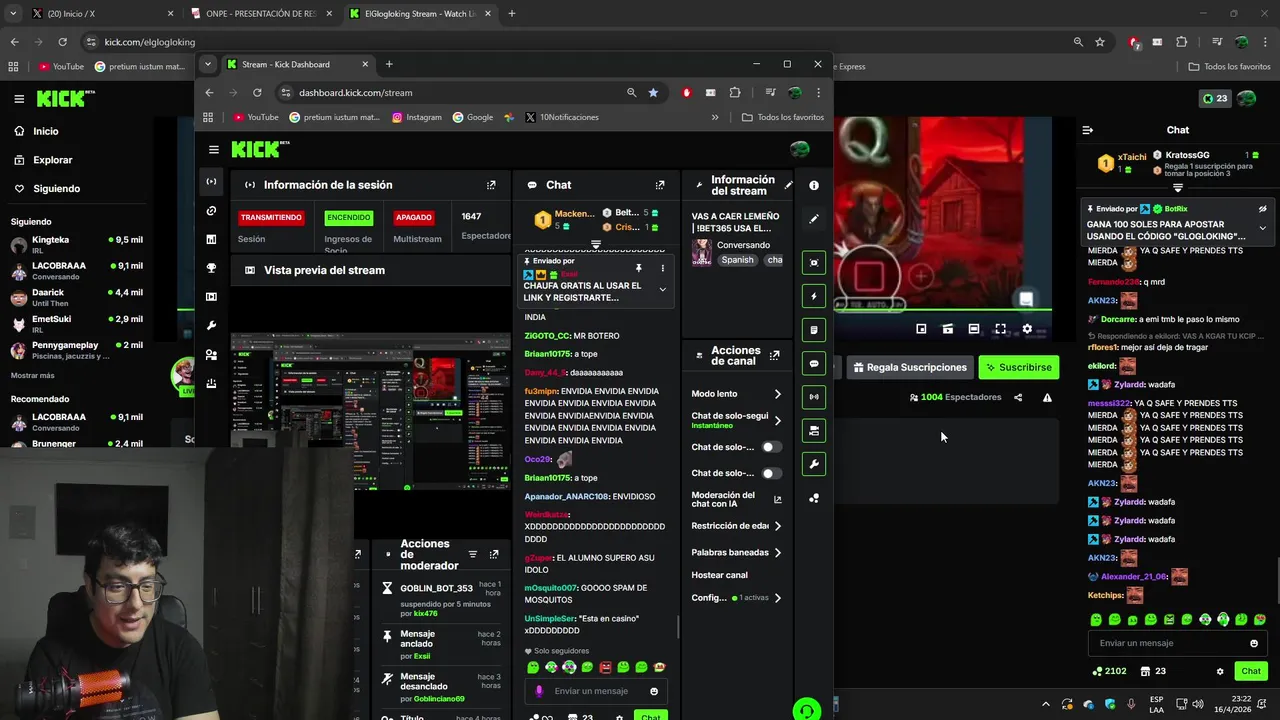
Task: Toggle Chat de solo switch below Instantáneo
Action: click(771, 447)
